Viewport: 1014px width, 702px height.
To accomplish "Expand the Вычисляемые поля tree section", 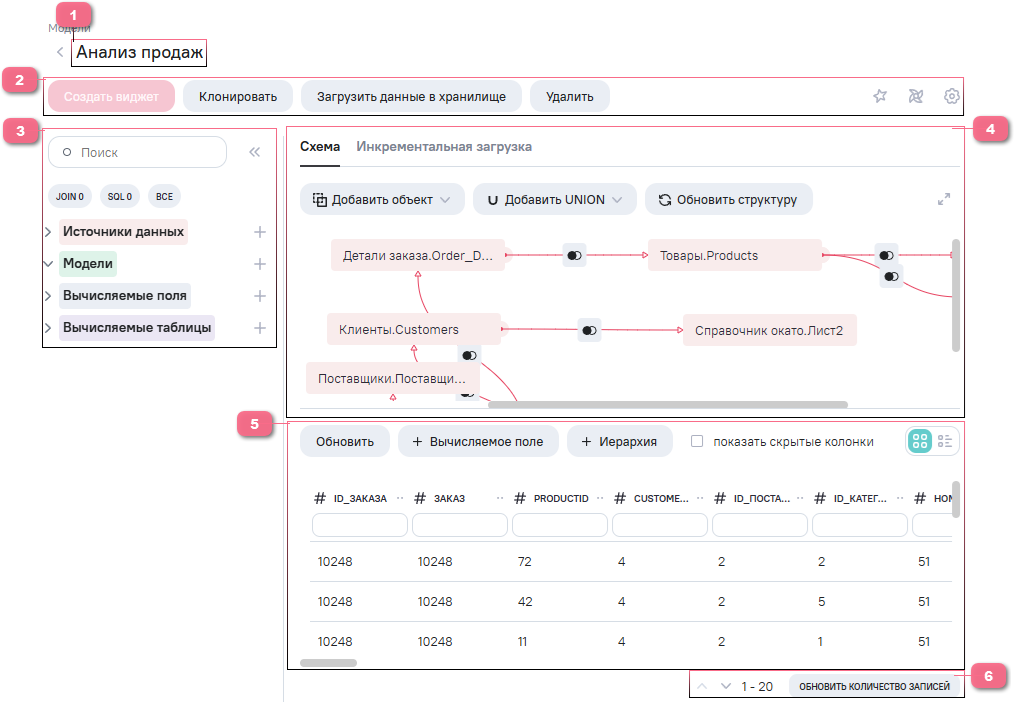I will (48, 296).
